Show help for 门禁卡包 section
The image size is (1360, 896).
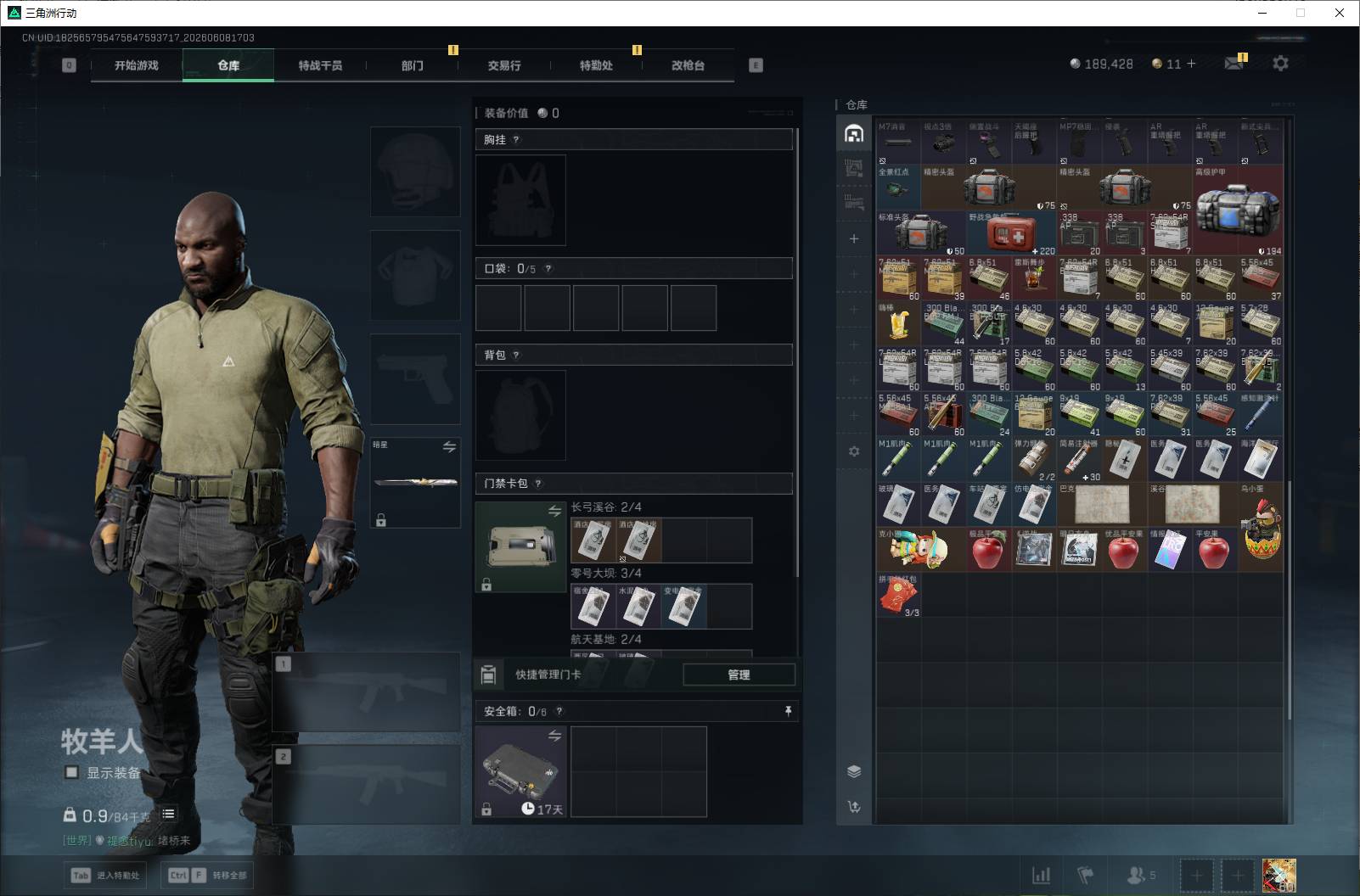[x=538, y=484]
